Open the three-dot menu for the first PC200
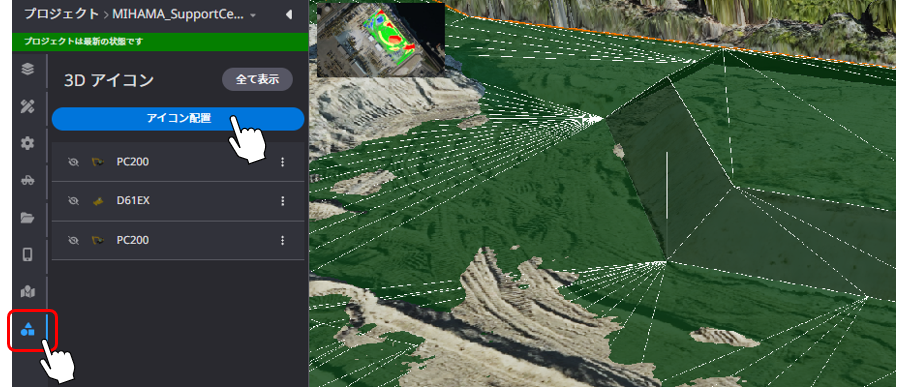This screenshot has width=912, height=388. [x=283, y=162]
